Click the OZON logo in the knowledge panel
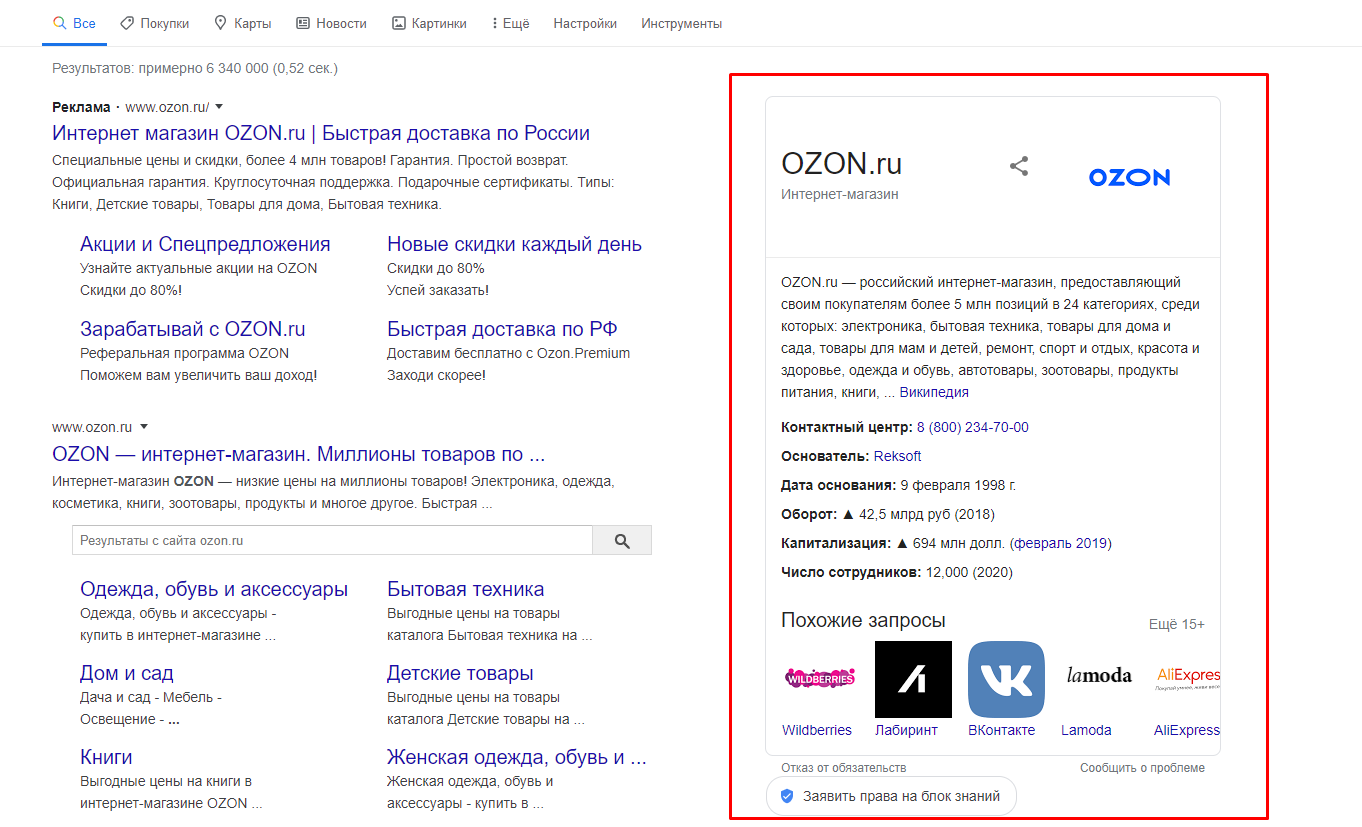 pyautogui.click(x=1129, y=178)
